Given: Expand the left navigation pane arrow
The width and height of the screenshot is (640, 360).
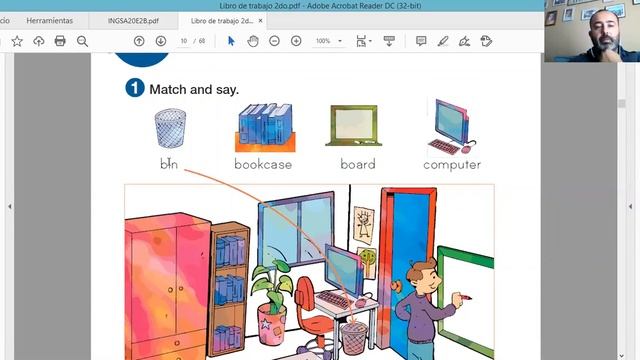Looking at the screenshot, I should click(9, 207).
